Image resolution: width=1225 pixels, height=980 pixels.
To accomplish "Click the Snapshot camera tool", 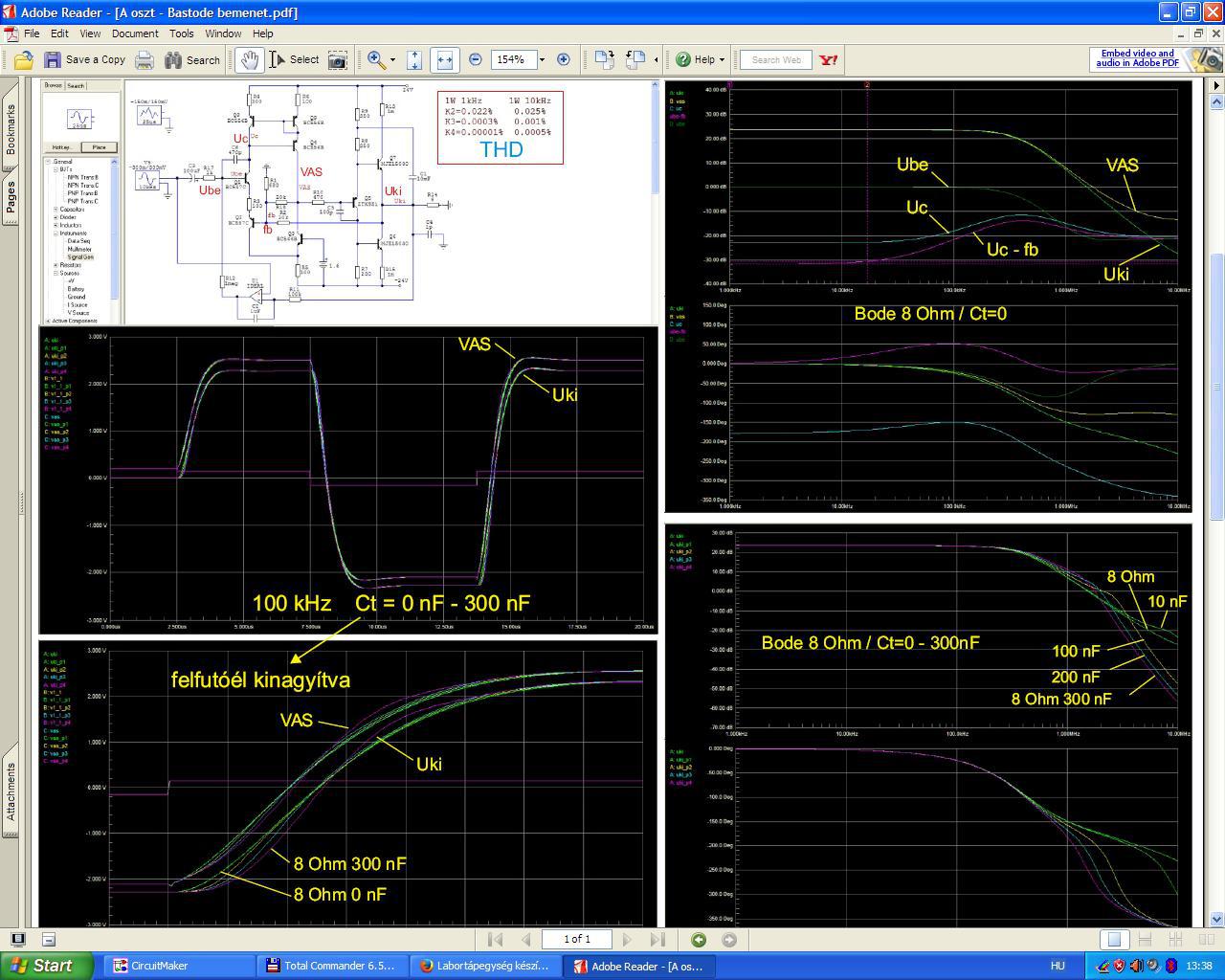I will click(338, 59).
